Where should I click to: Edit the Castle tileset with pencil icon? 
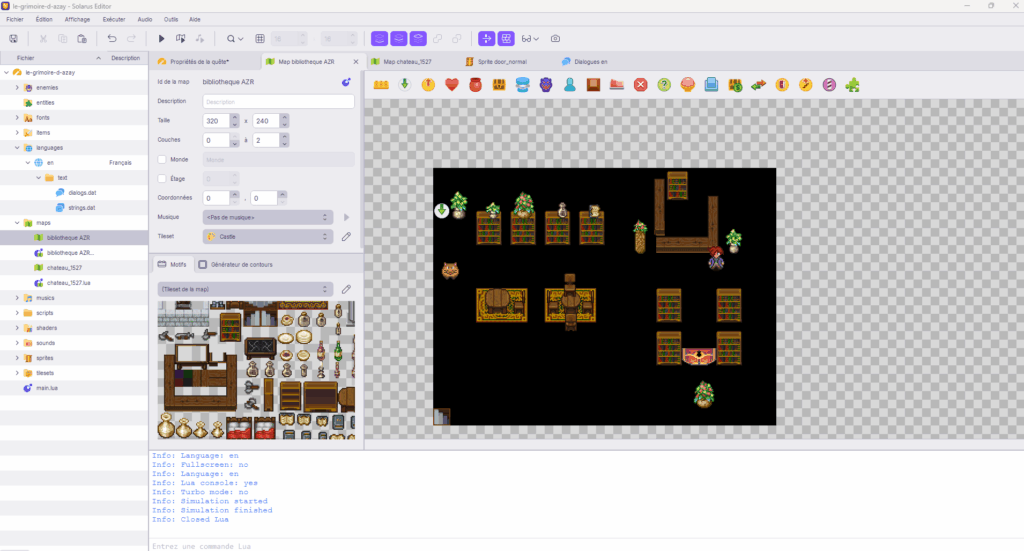(346, 237)
